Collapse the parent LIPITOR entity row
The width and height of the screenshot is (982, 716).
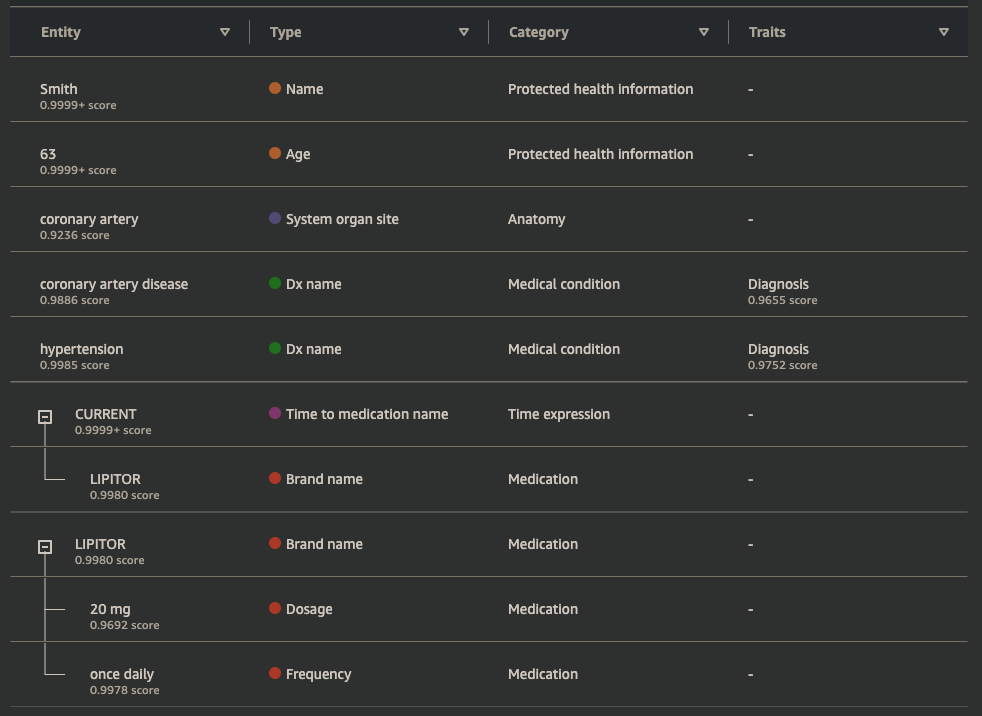pos(45,547)
